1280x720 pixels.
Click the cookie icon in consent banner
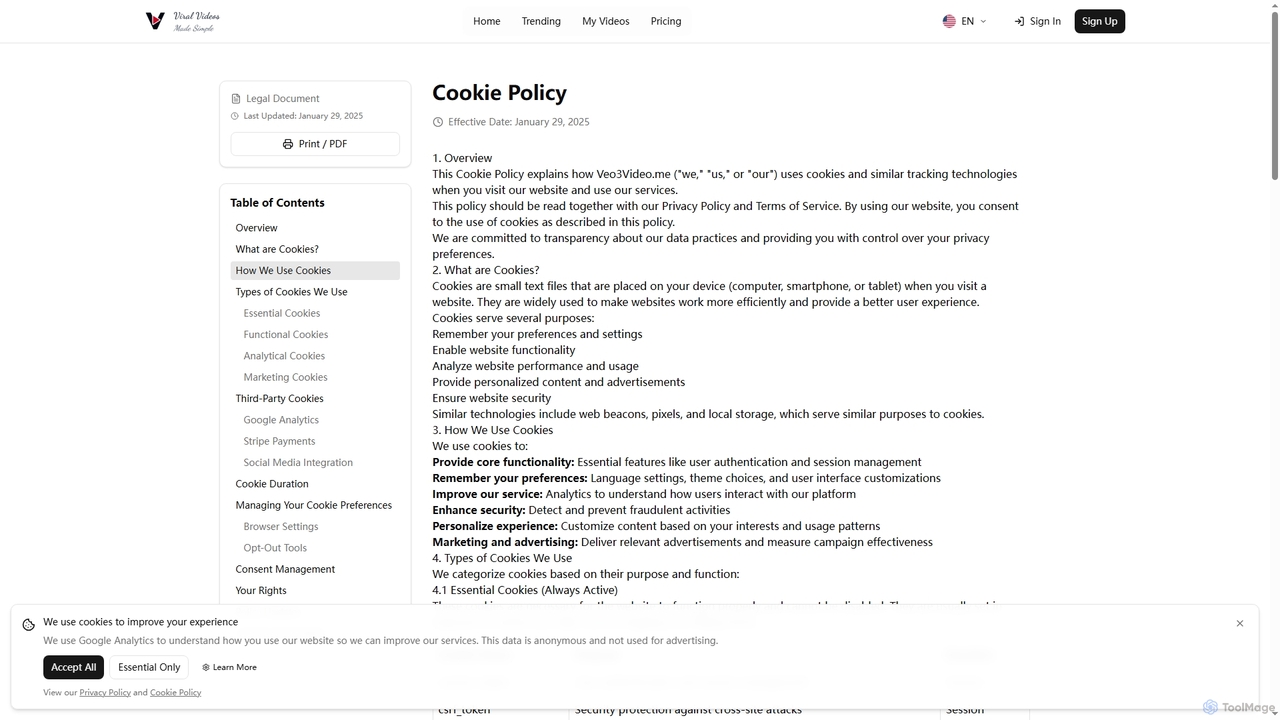click(29, 624)
